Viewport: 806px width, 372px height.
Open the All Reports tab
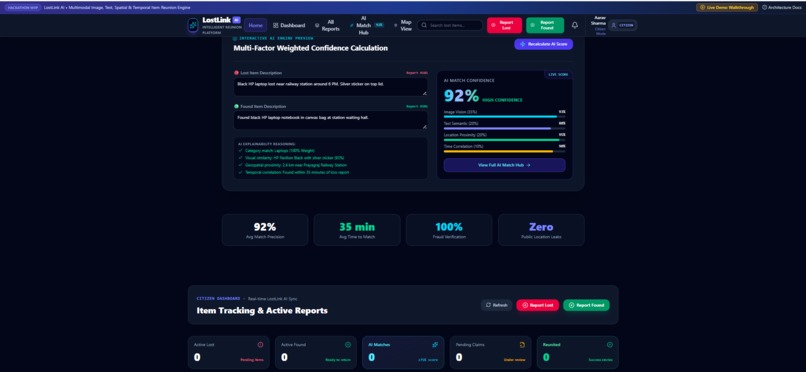click(328, 26)
